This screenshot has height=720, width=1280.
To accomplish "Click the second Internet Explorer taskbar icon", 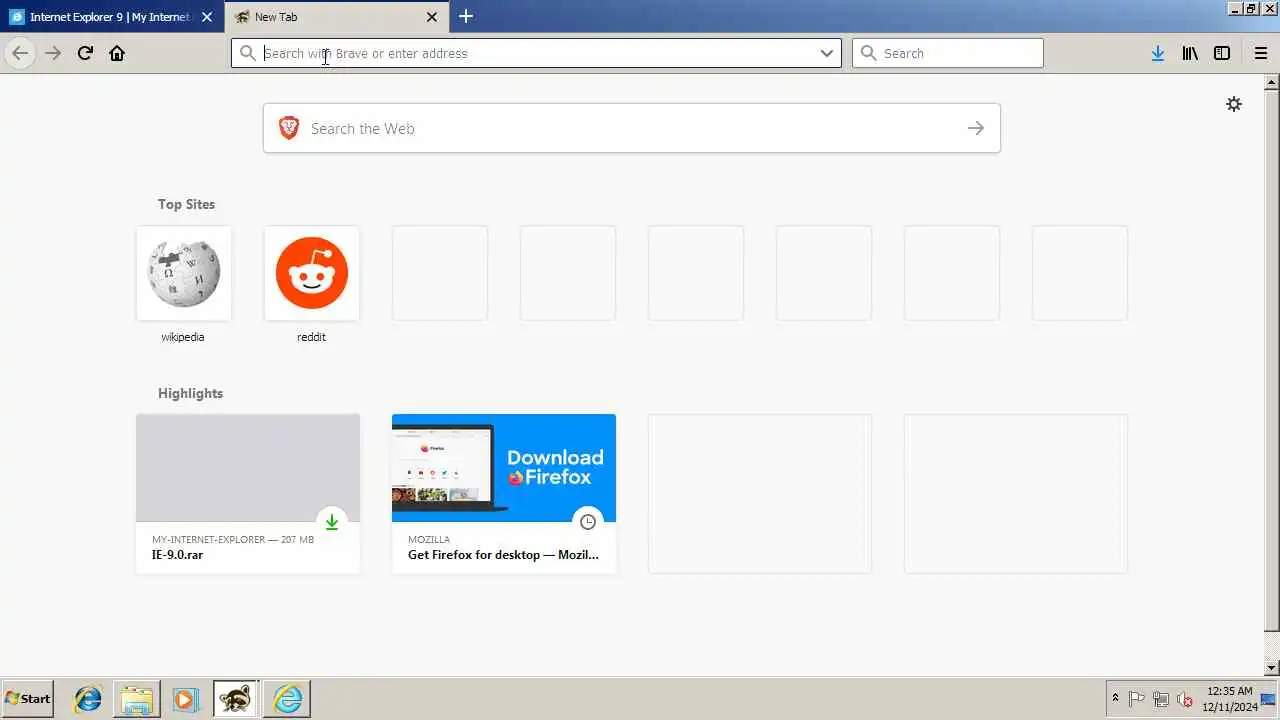I will point(288,699).
